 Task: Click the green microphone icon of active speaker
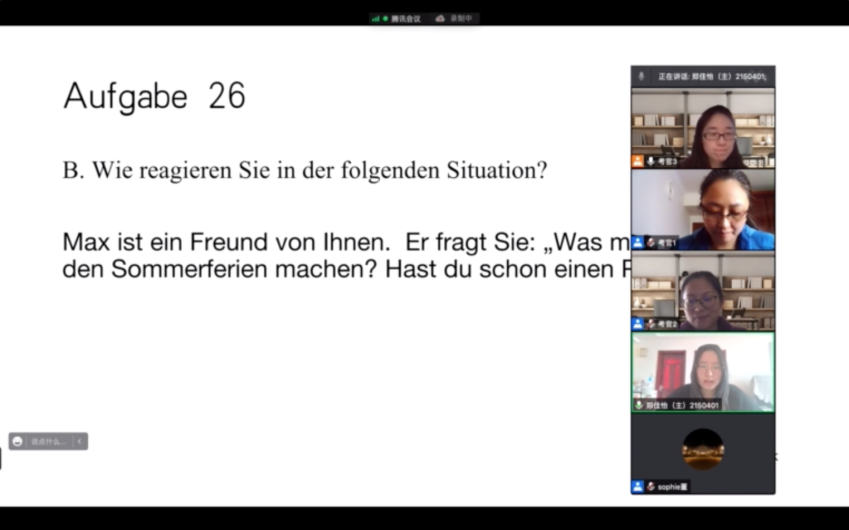[639, 405]
